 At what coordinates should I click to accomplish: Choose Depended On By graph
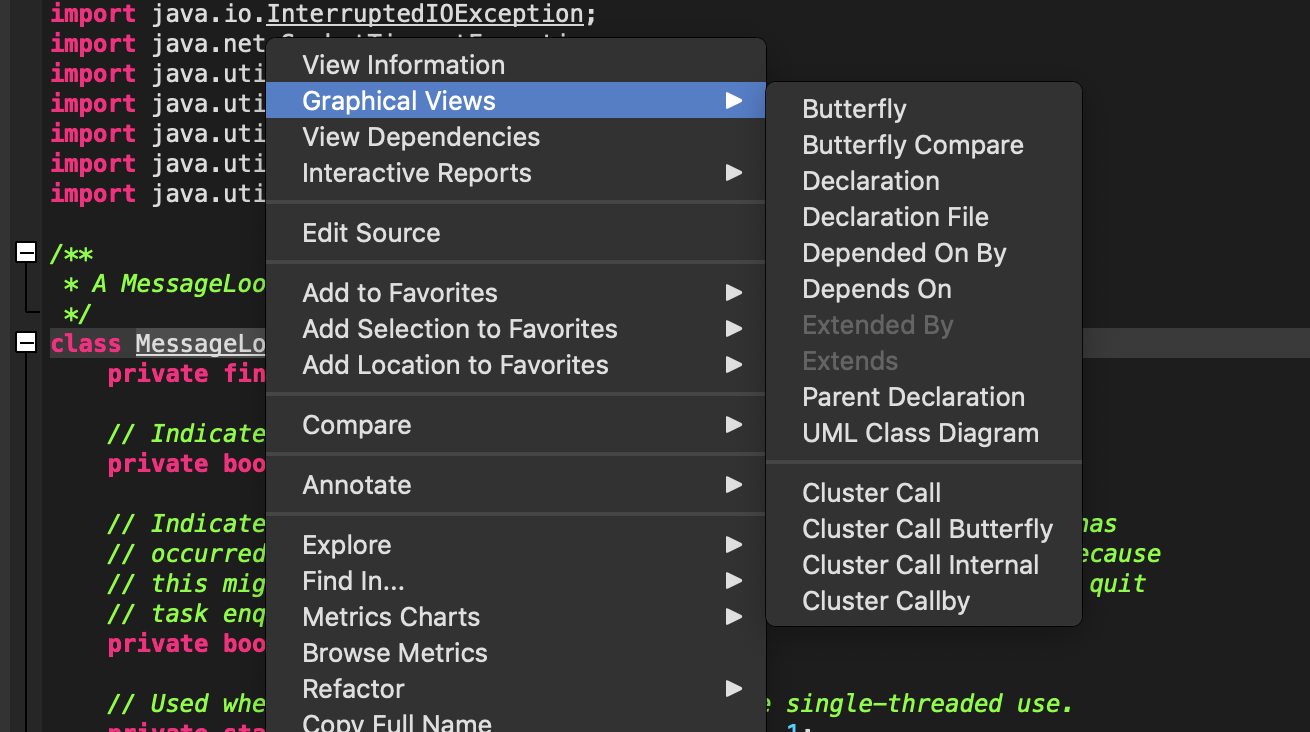(x=904, y=253)
